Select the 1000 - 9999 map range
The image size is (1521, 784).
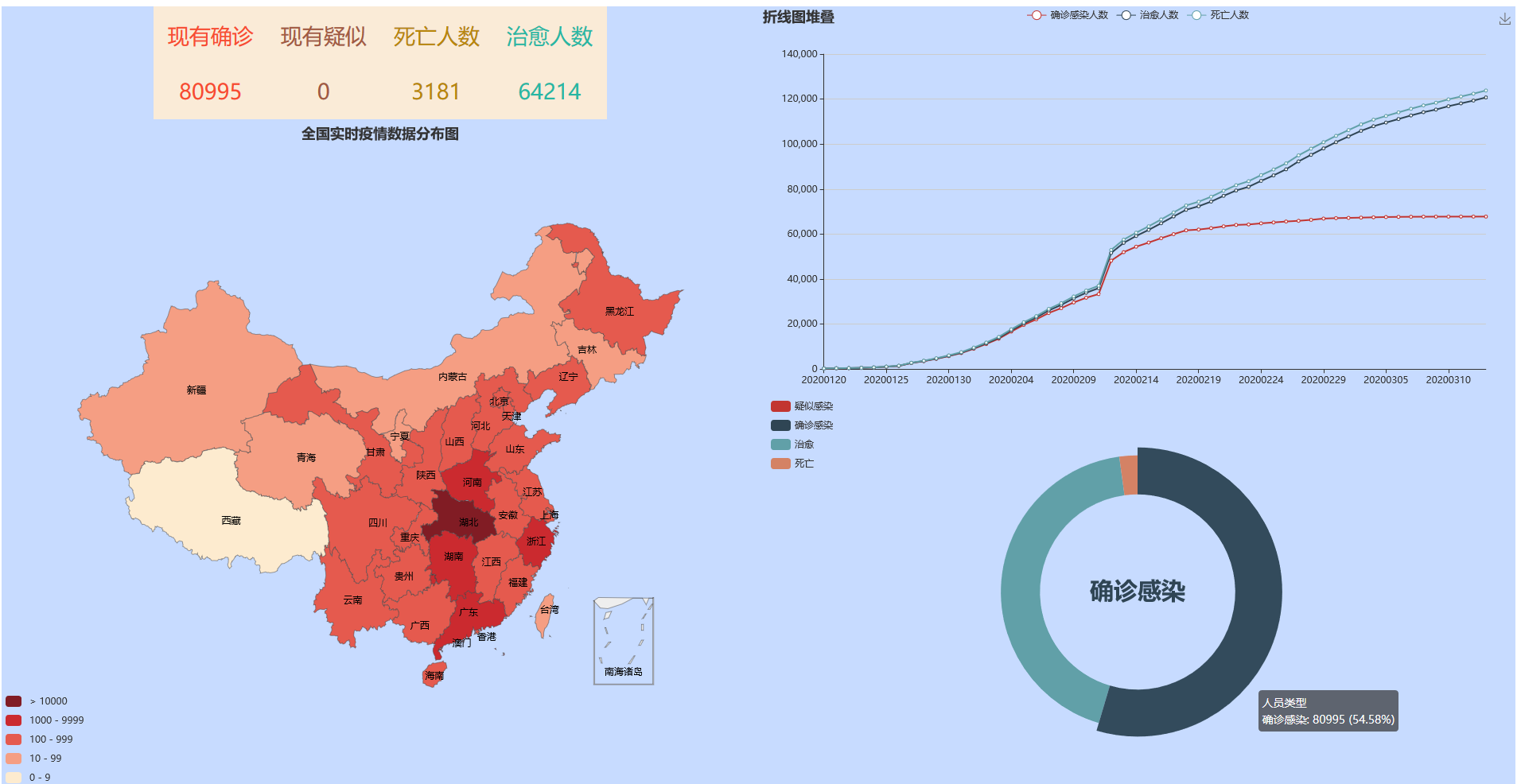coord(14,720)
